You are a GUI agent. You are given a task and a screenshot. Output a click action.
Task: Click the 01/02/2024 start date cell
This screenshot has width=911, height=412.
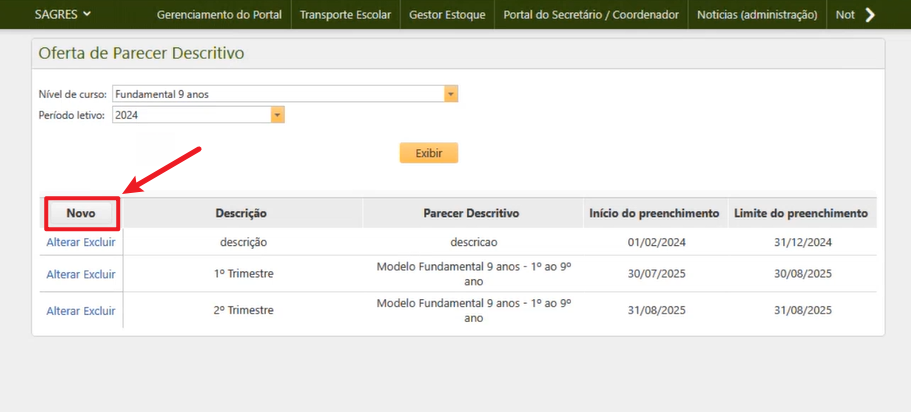657,242
